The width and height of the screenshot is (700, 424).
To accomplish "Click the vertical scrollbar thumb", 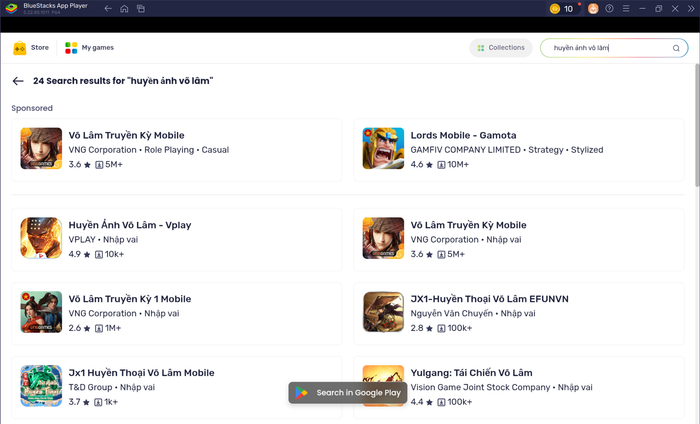I will tap(697, 125).
